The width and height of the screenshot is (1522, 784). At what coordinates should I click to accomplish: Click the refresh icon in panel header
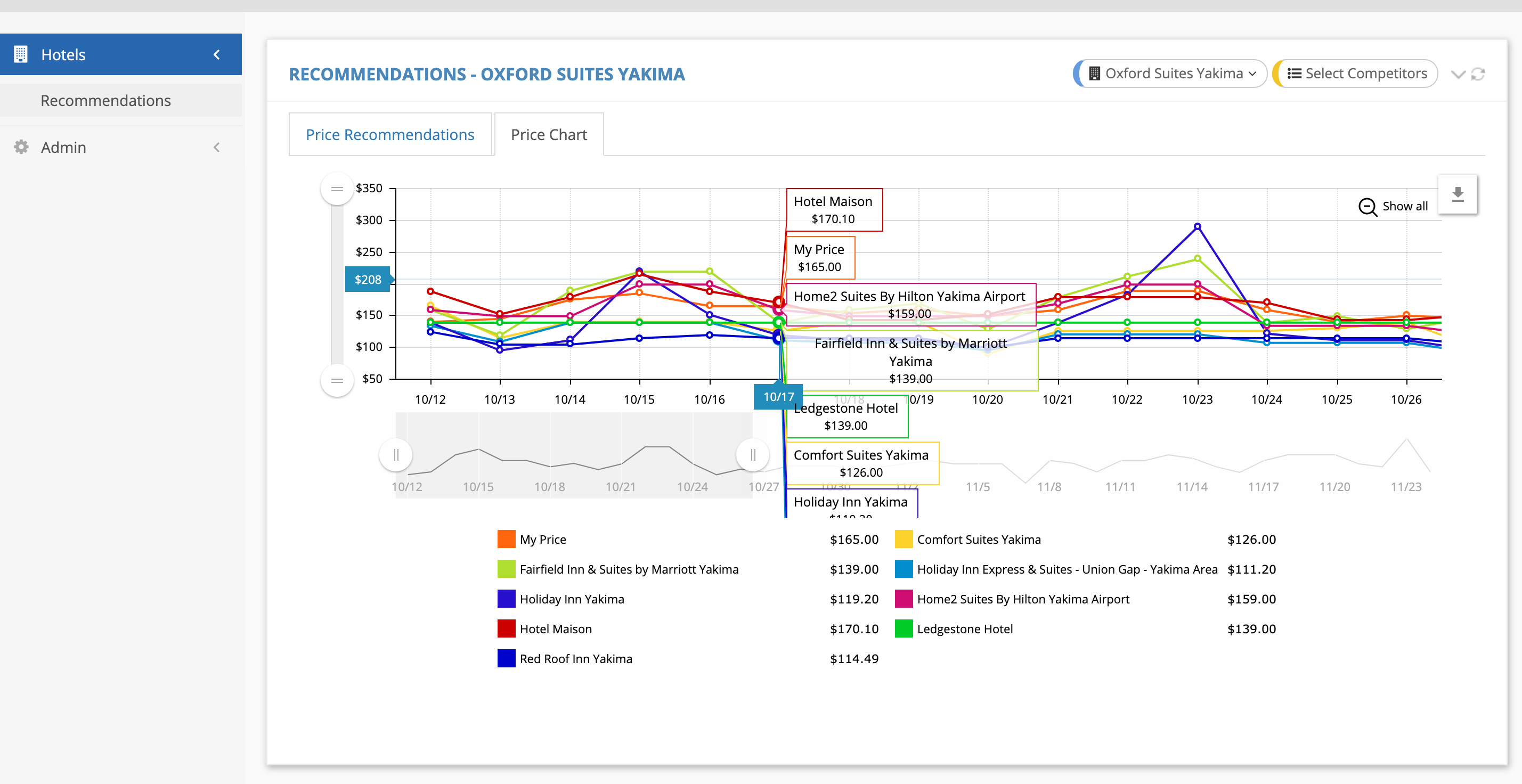[x=1478, y=74]
